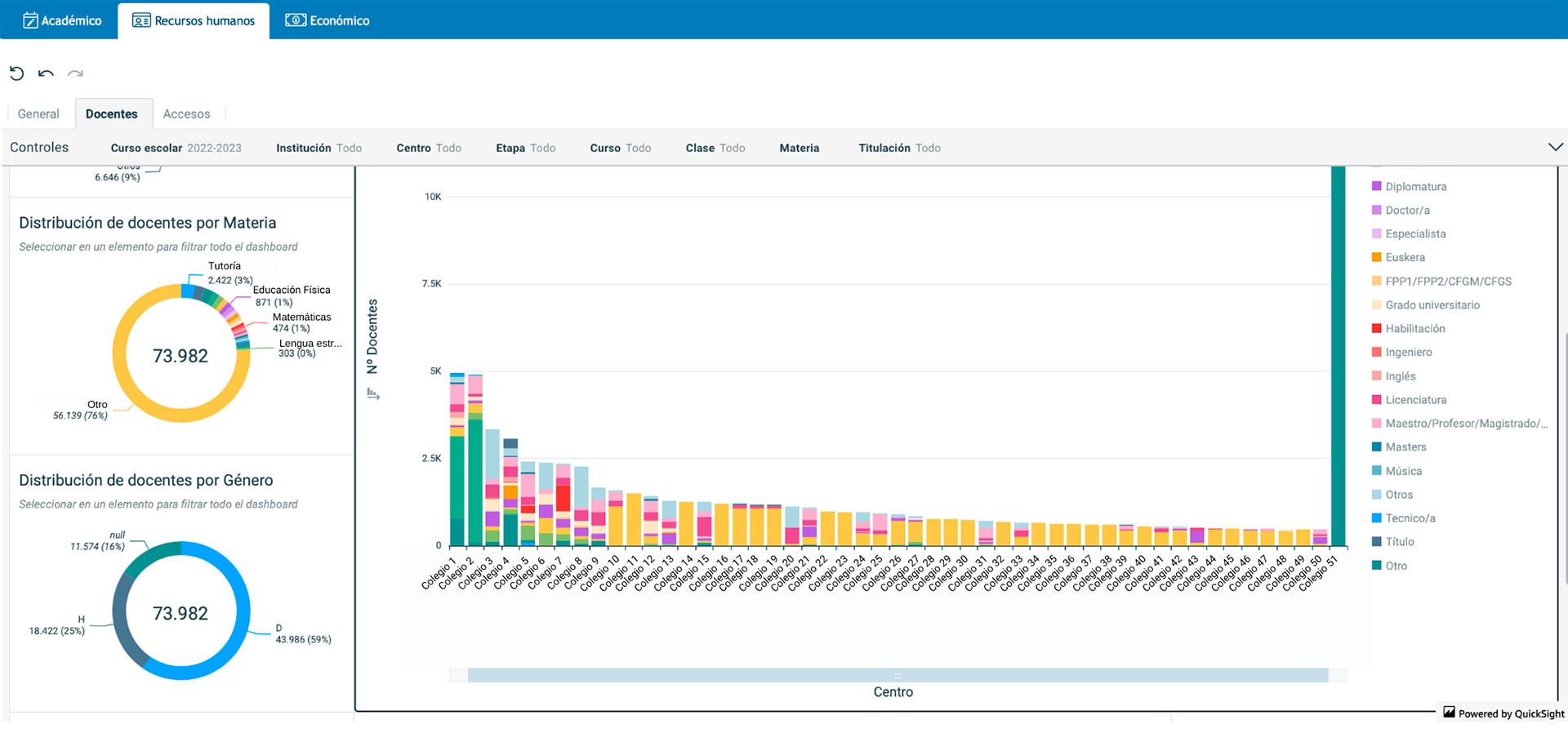Switch to the Accesos tab
Screen dimensions: 1568x733
(x=186, y=114)
